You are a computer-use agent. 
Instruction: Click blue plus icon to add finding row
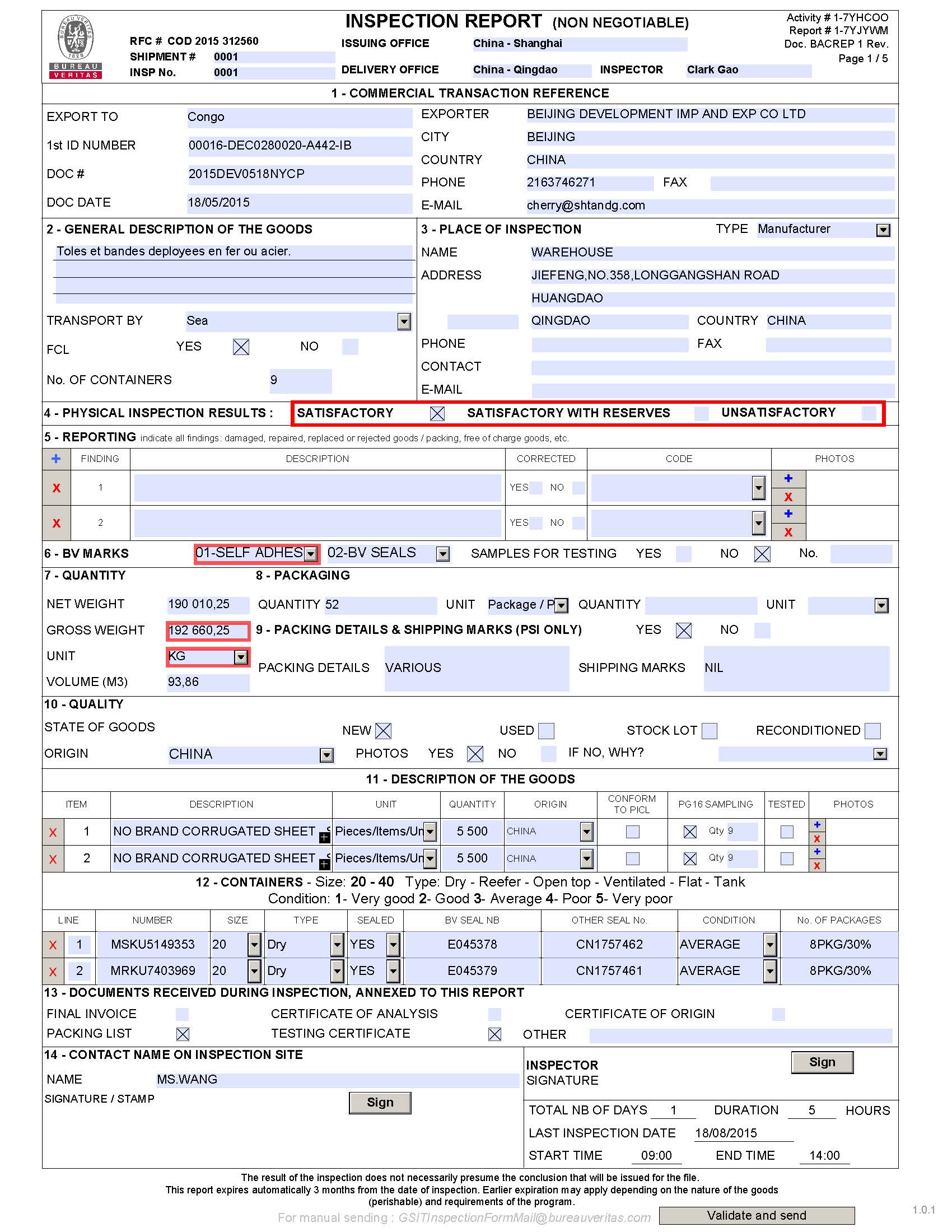[x=56, y=459]
